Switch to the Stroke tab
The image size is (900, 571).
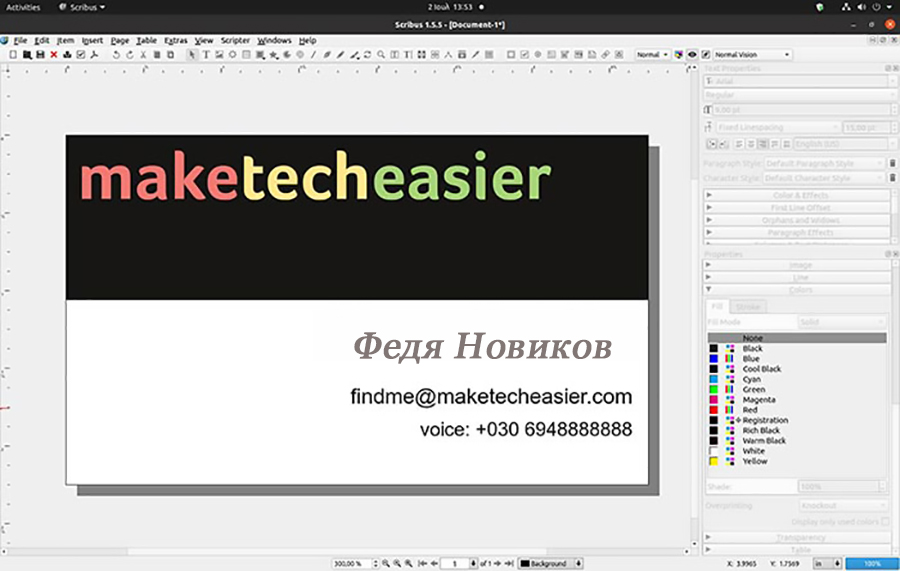click(x=747, y=307)
